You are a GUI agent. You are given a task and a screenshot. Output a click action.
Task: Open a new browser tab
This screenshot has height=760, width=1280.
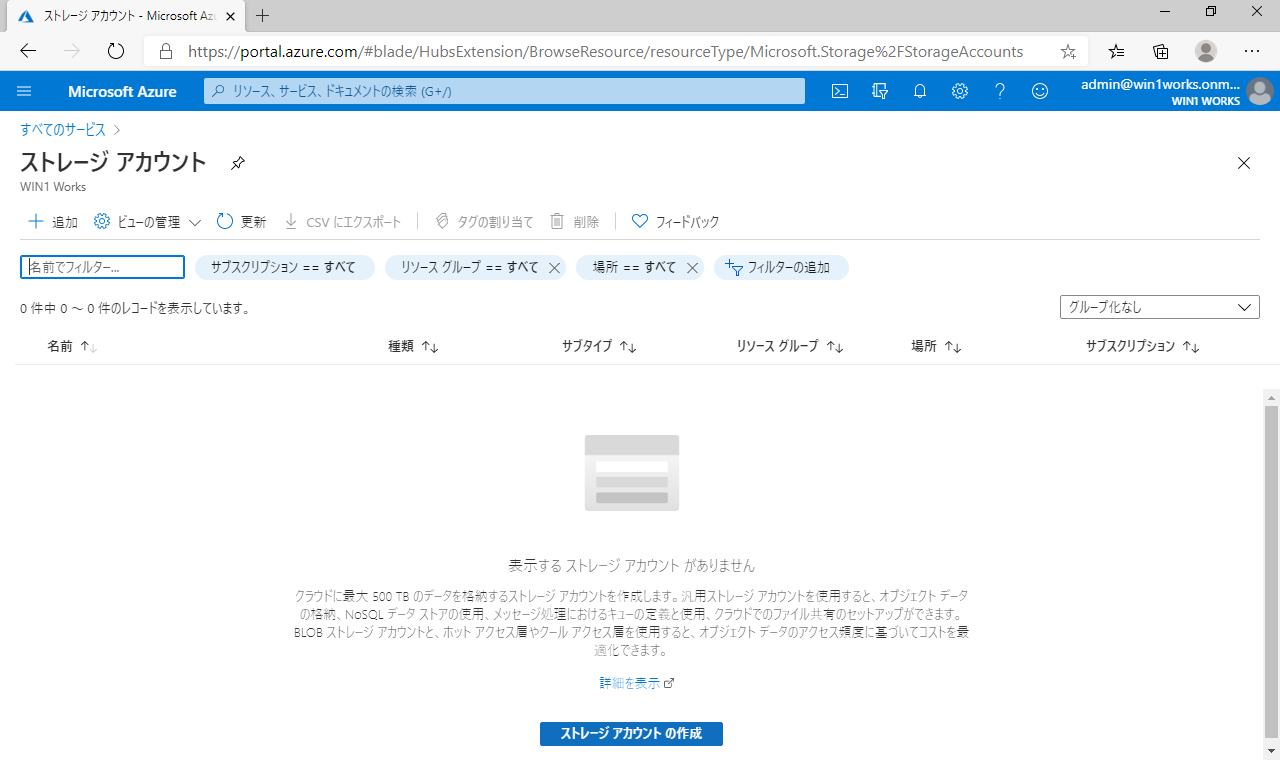tap(263, 16)
